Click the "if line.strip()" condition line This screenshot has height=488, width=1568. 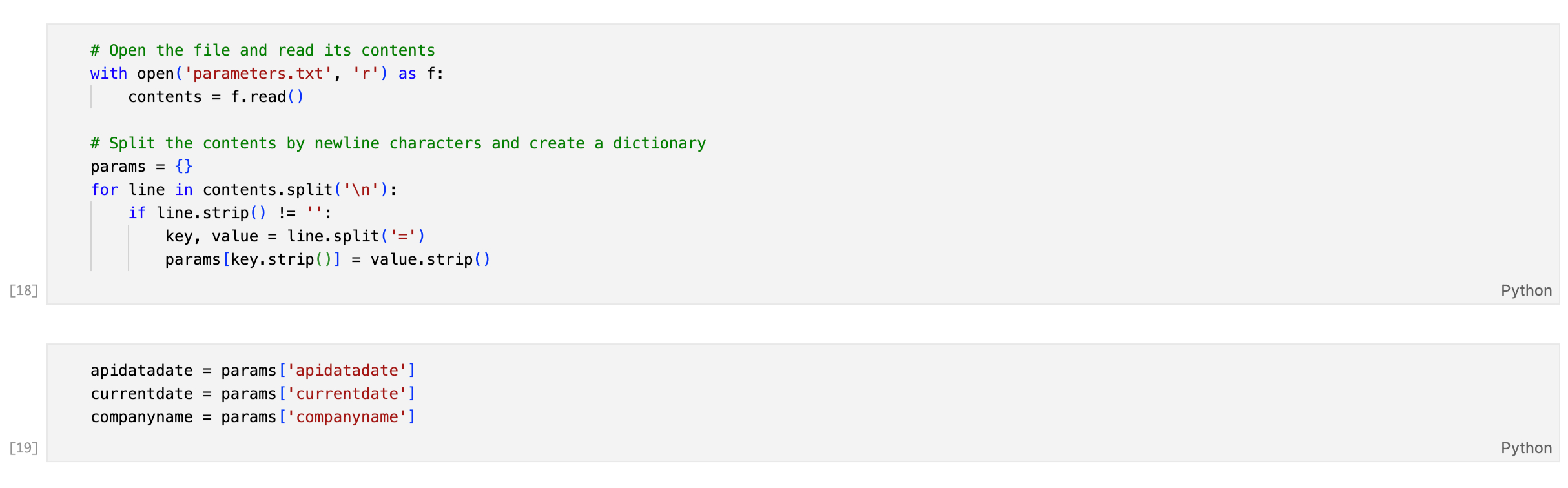(230, 213)
